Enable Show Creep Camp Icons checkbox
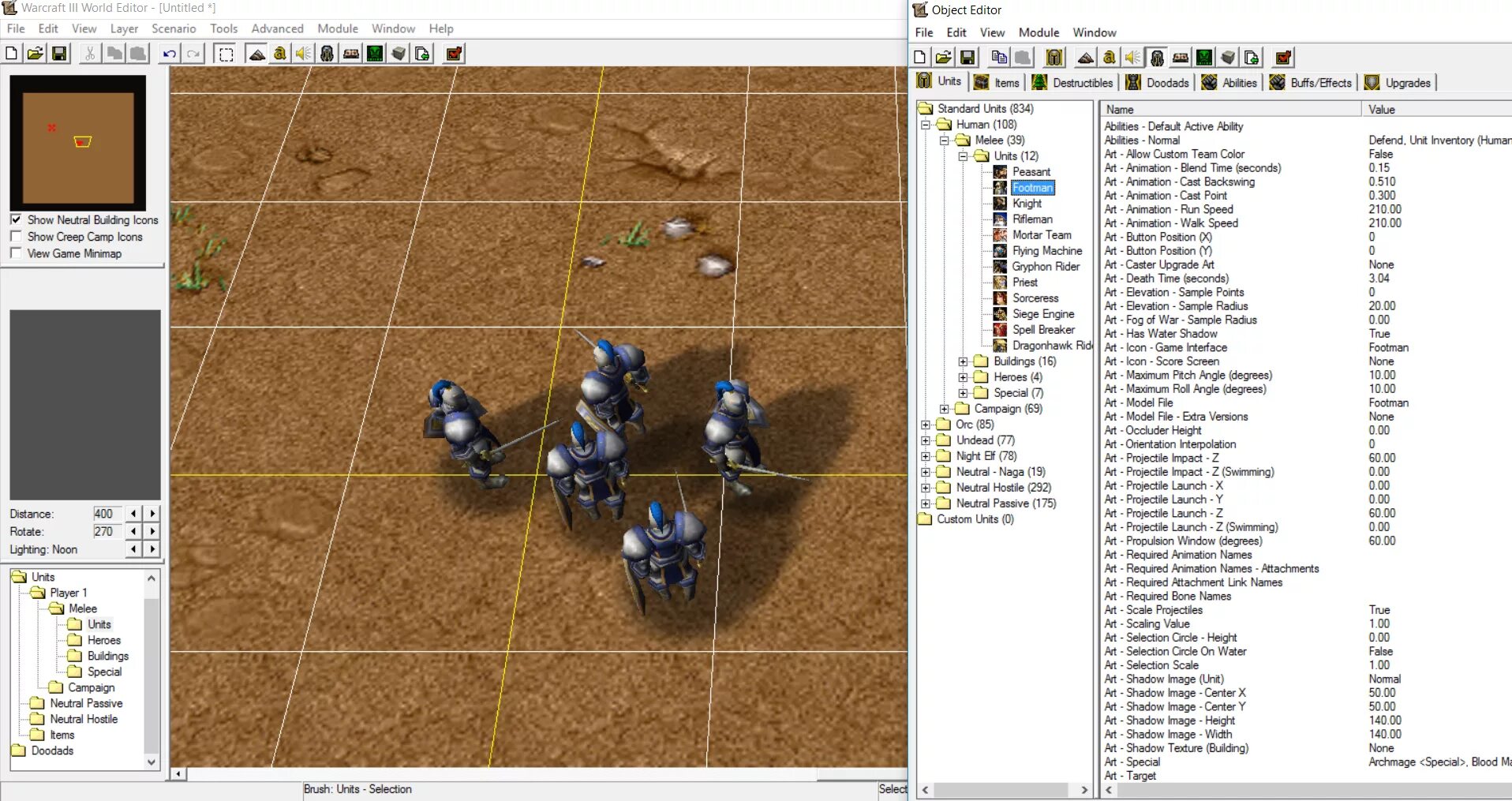This screenshot has width=1512, height=801. (x=16, y=236)
